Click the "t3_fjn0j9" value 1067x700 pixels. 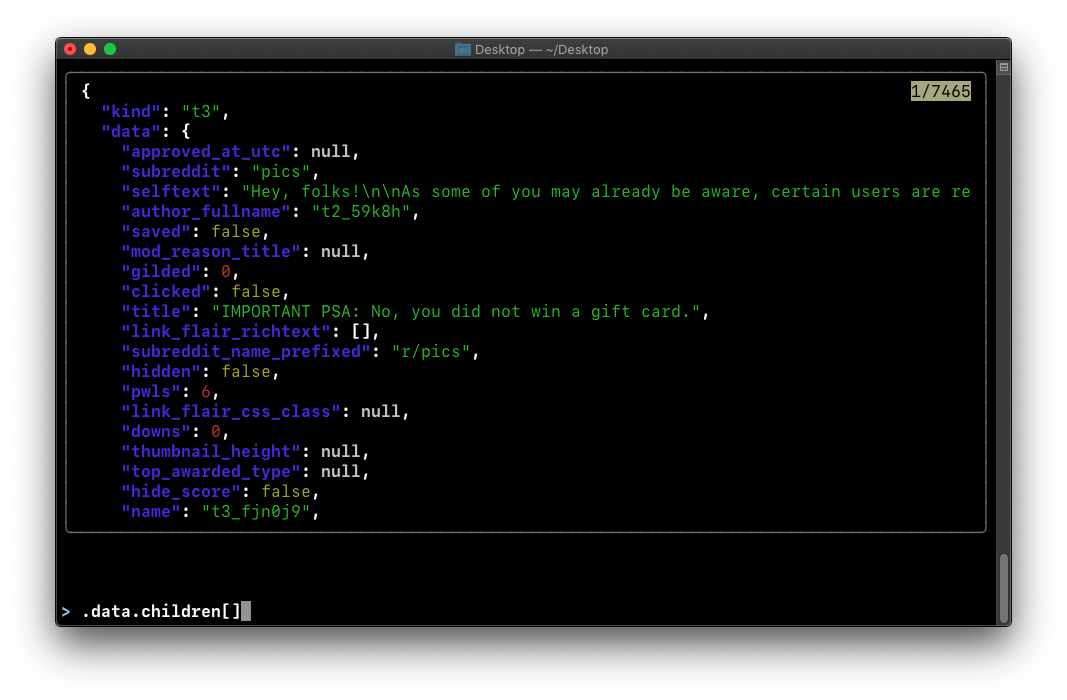click(x=256, y=512)
